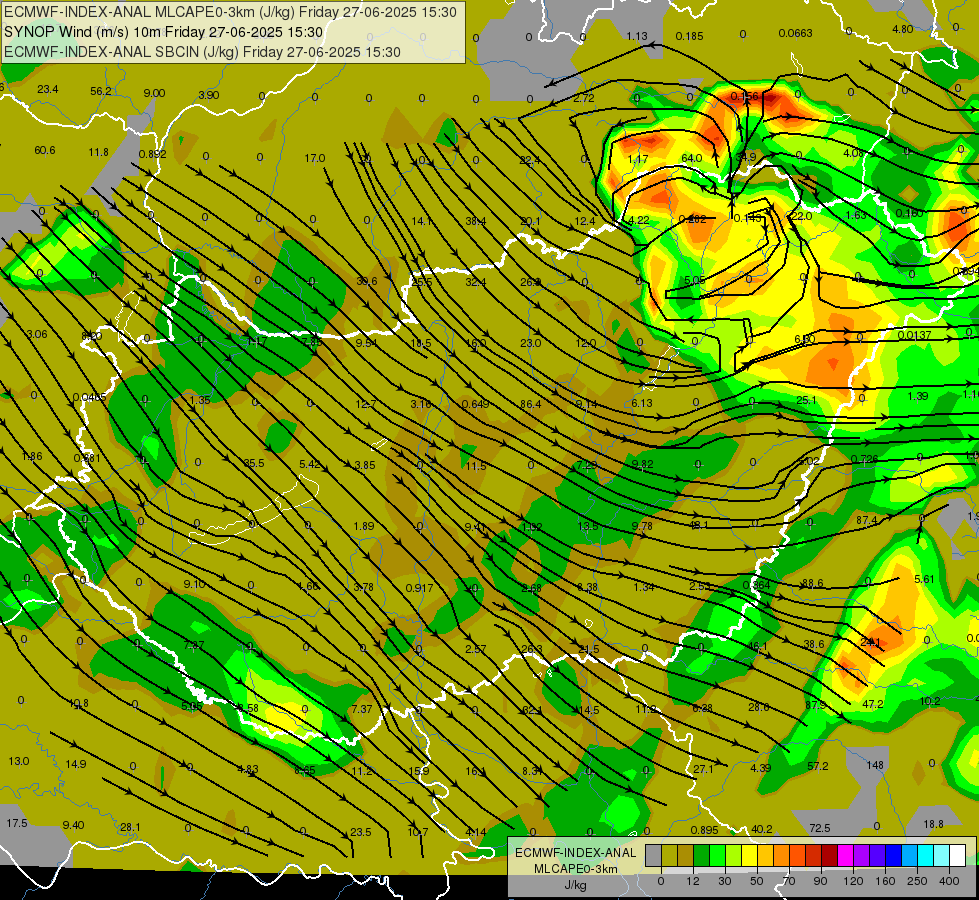
Task: Click the map value '23.4'
Action: (x=47, y=89)
